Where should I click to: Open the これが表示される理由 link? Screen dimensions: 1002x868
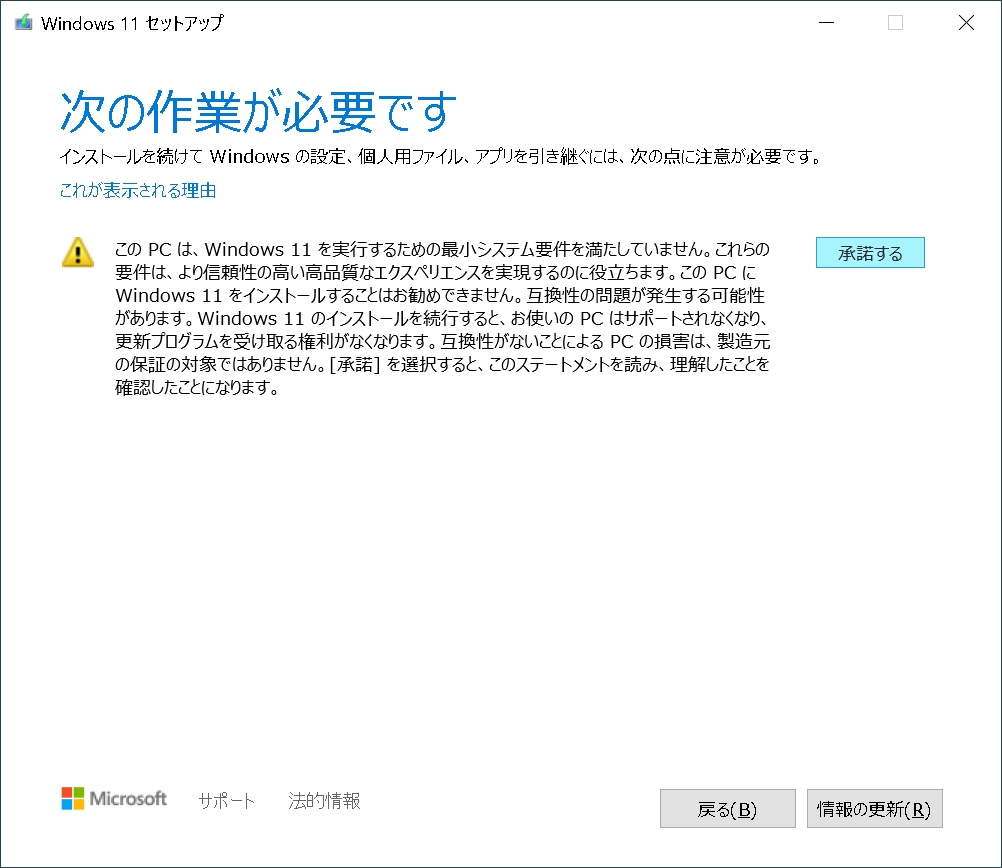137,190
